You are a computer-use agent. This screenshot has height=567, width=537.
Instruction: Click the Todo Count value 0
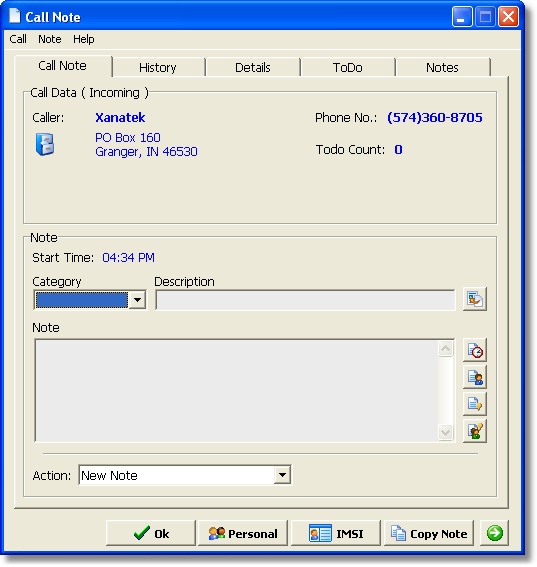coord(398,149)
